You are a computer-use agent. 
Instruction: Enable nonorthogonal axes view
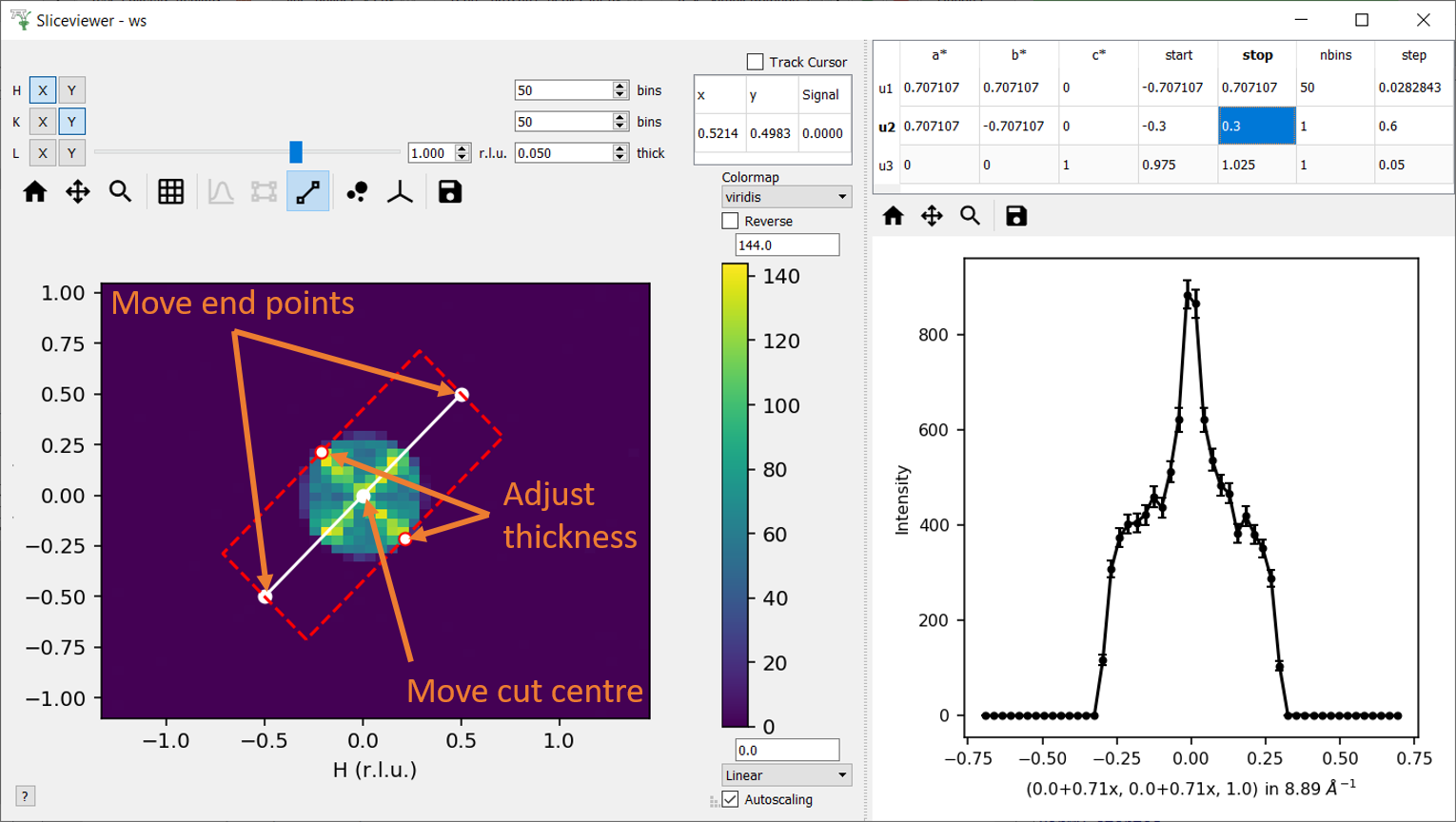tap(400, 190)
